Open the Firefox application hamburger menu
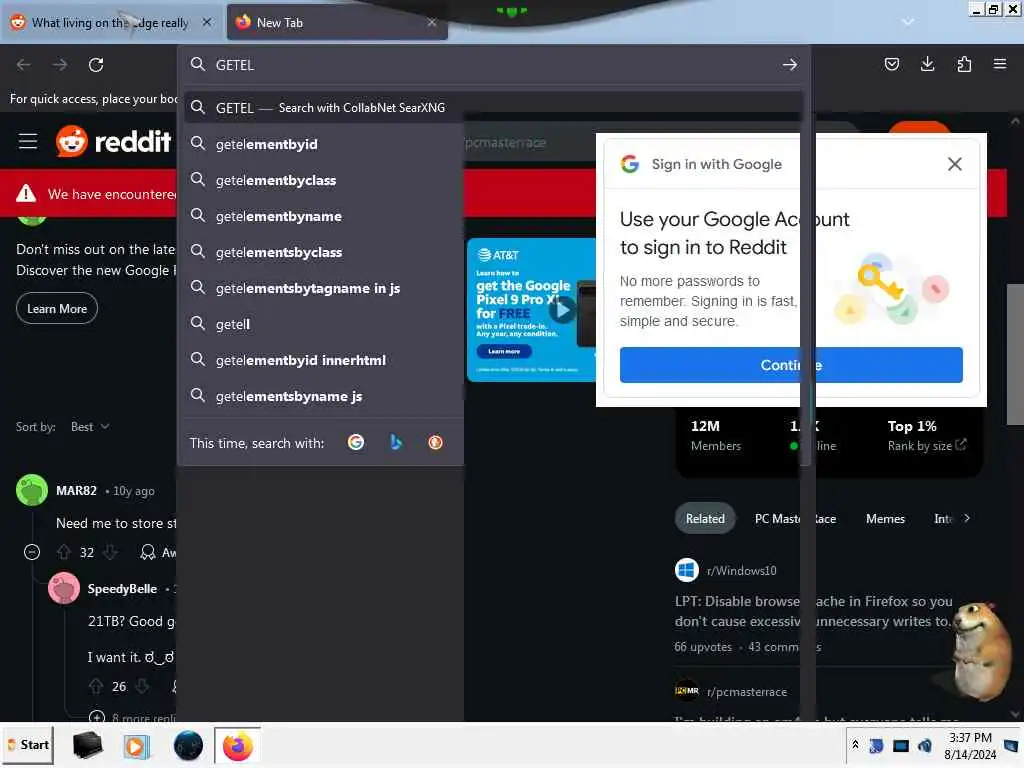 [1000, 64]
